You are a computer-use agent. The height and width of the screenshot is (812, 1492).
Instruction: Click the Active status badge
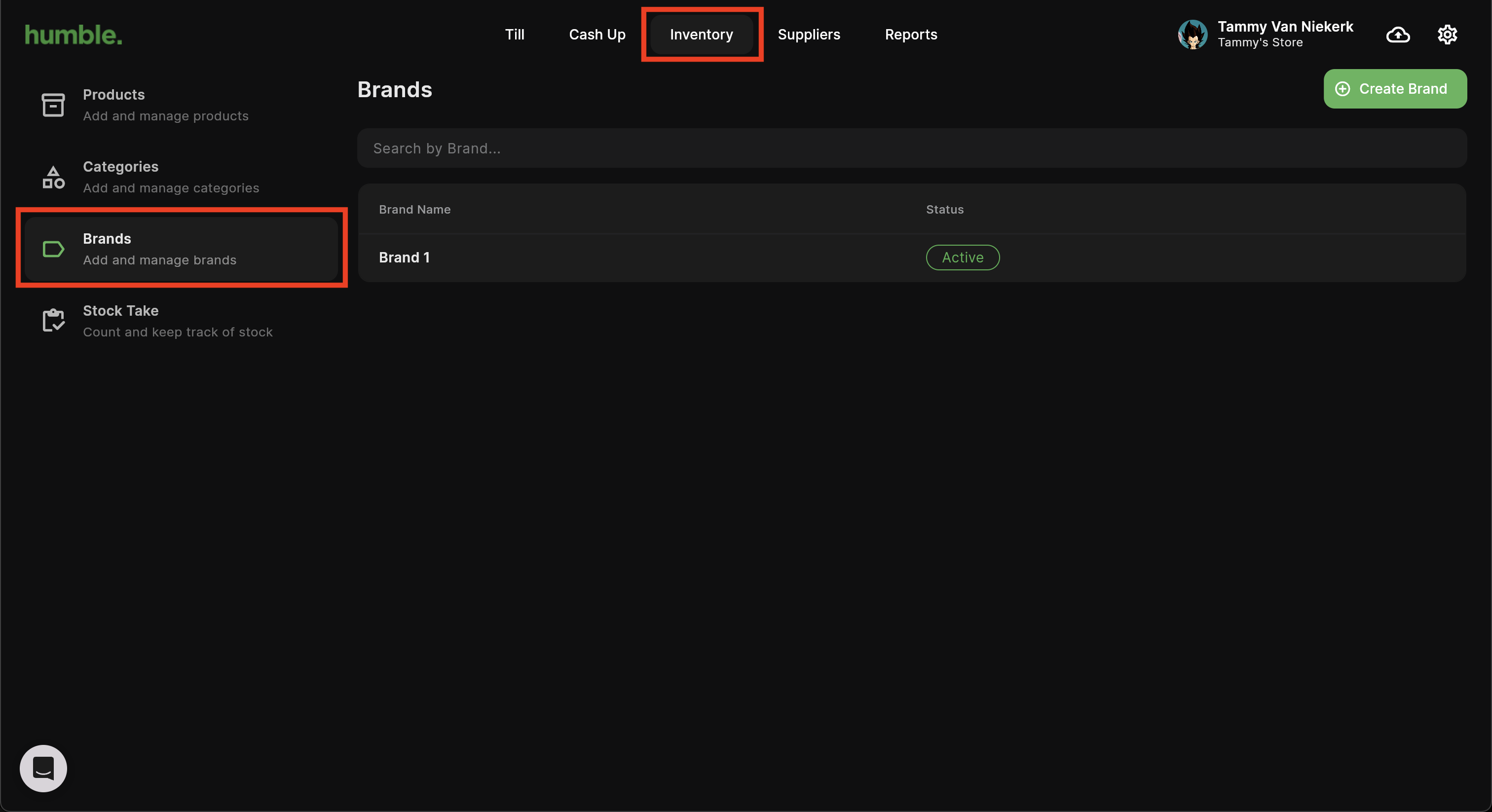[x=963, y=258]
